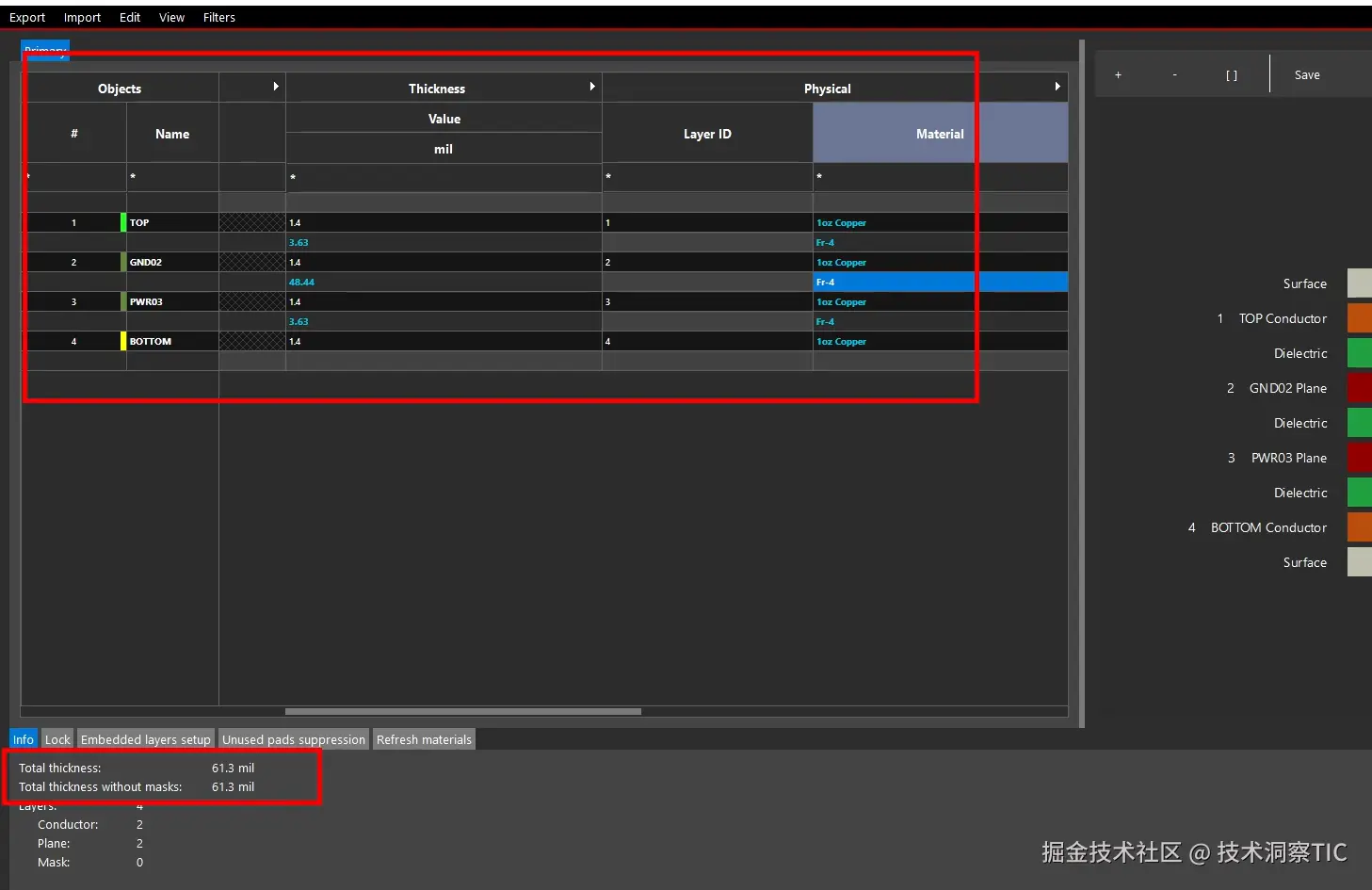Click the brackets fit-view button
The height and width of the screenshot is (890, 1372).
tap(1232, 74)
